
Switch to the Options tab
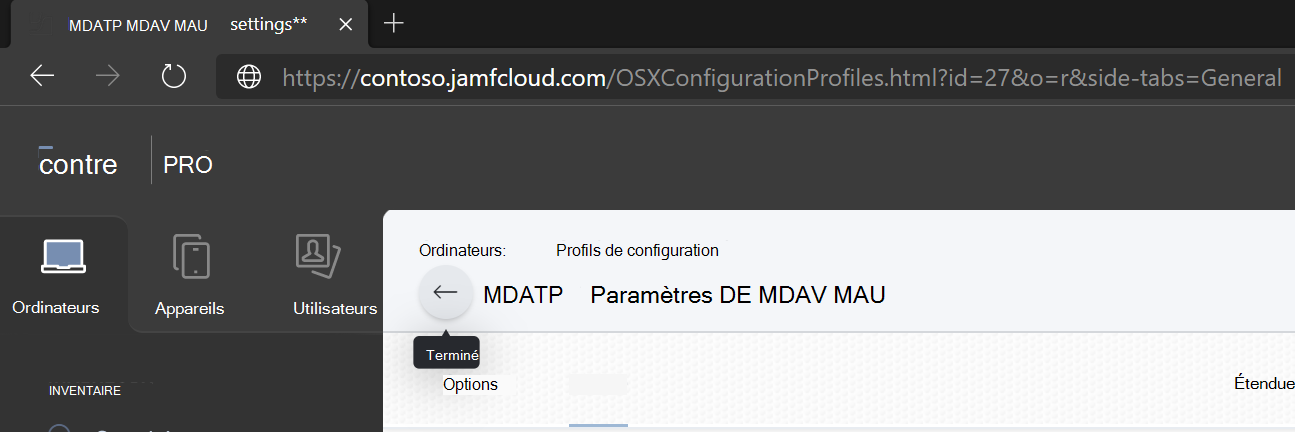click(471, 384)
